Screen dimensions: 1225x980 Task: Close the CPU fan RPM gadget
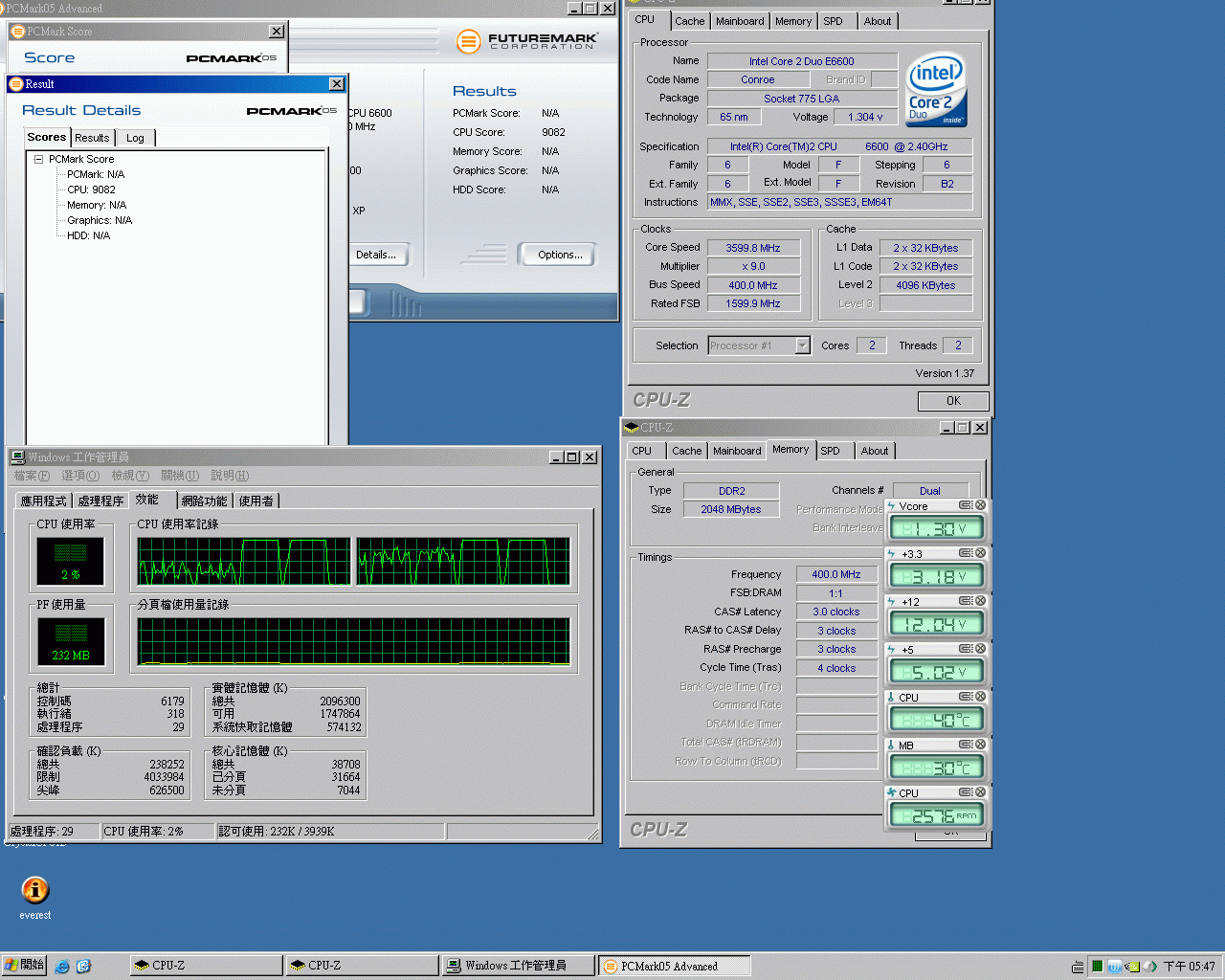(980, 792)
